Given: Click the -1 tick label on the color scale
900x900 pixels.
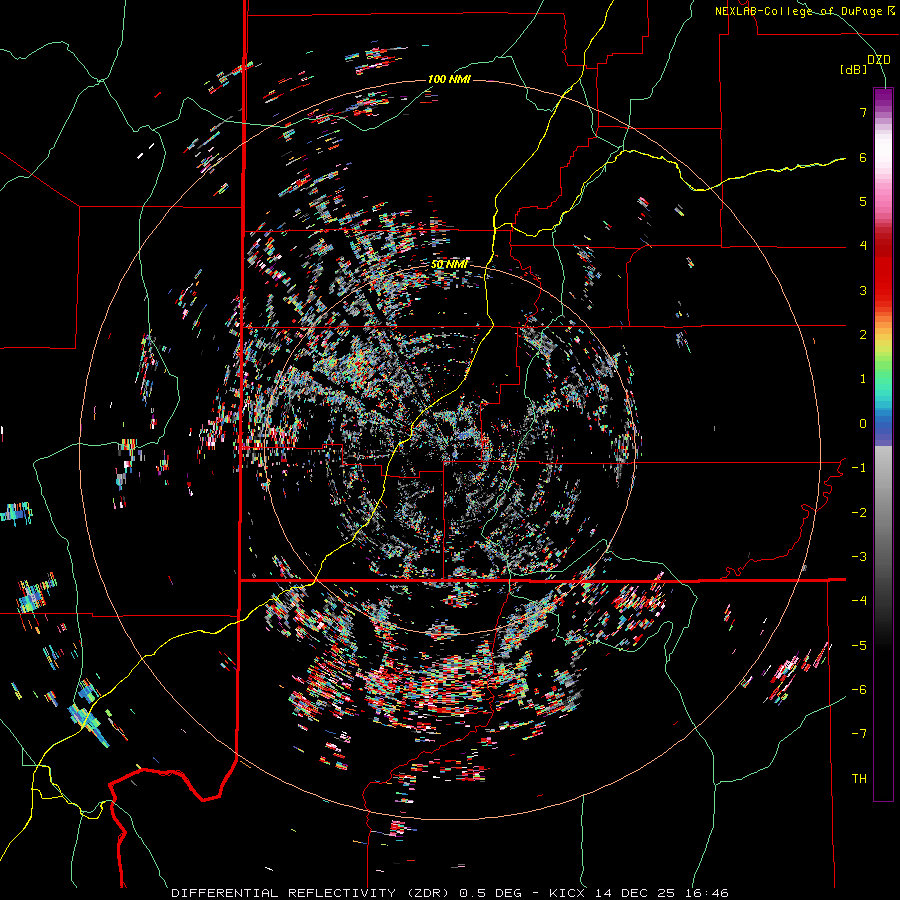Looking at the screenshot, I should tap(859, 468).
